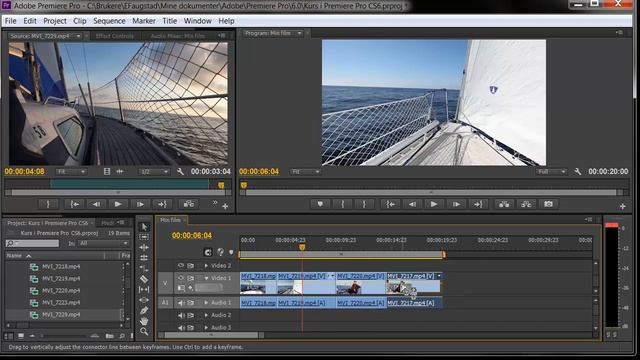This screenshot has height=360, width=640.
Task: Switch Project panel to icon view
Action: tap(20, 336)
